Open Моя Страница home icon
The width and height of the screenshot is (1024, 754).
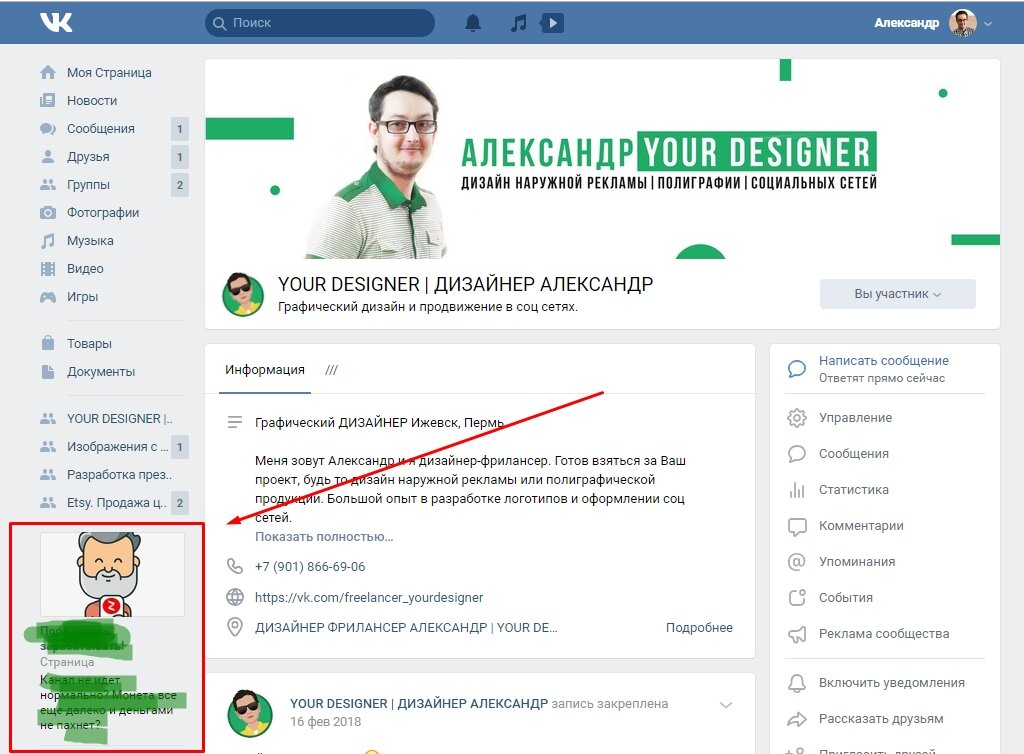[48, 72]
